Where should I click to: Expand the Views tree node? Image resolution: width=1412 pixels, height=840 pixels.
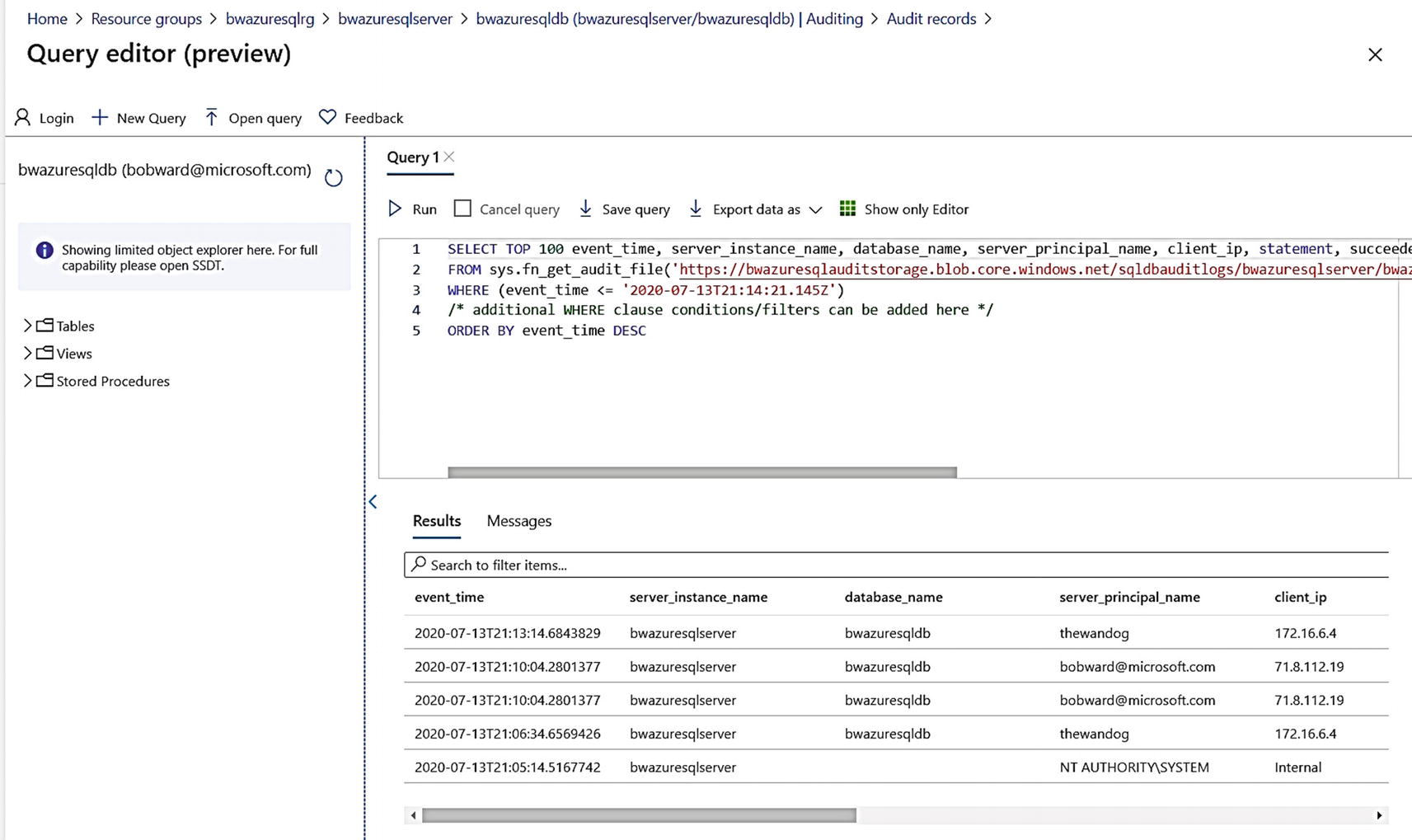[27, 353]
